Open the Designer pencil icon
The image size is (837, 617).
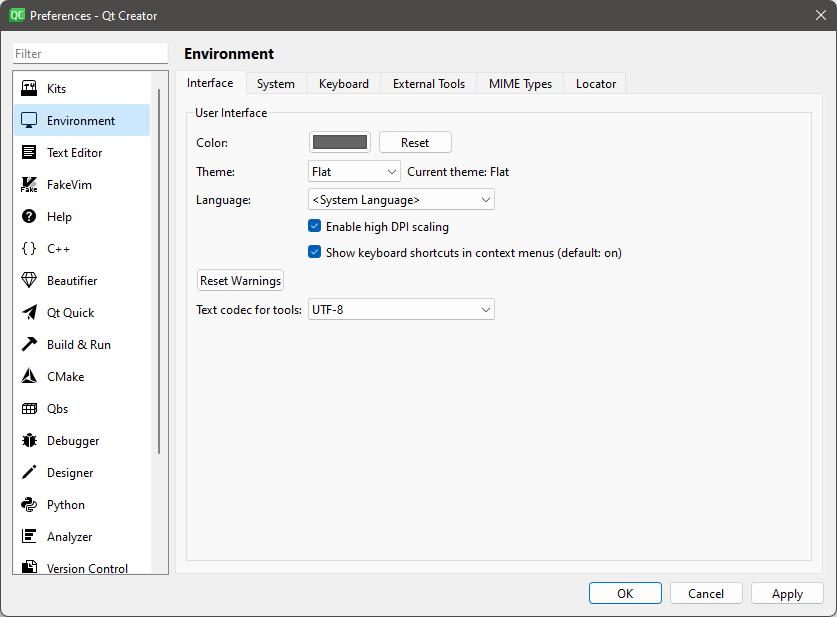point(29,472)
